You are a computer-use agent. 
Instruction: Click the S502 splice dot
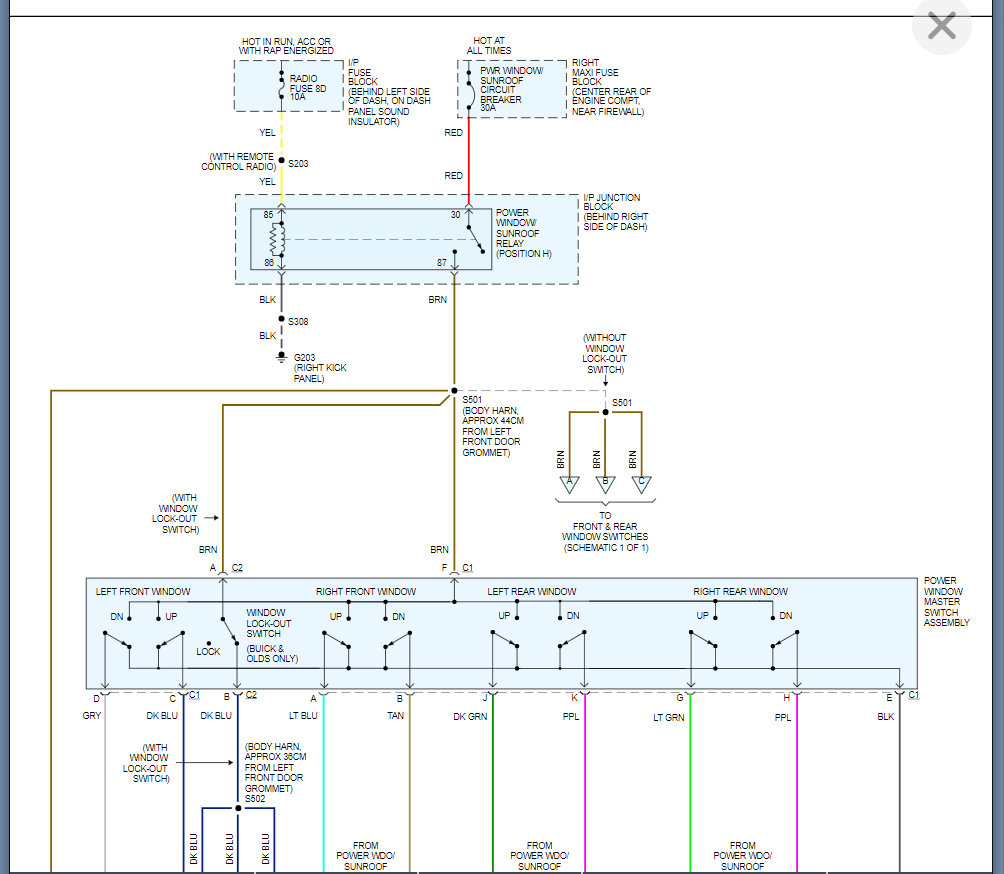click(x=238, y=808)
